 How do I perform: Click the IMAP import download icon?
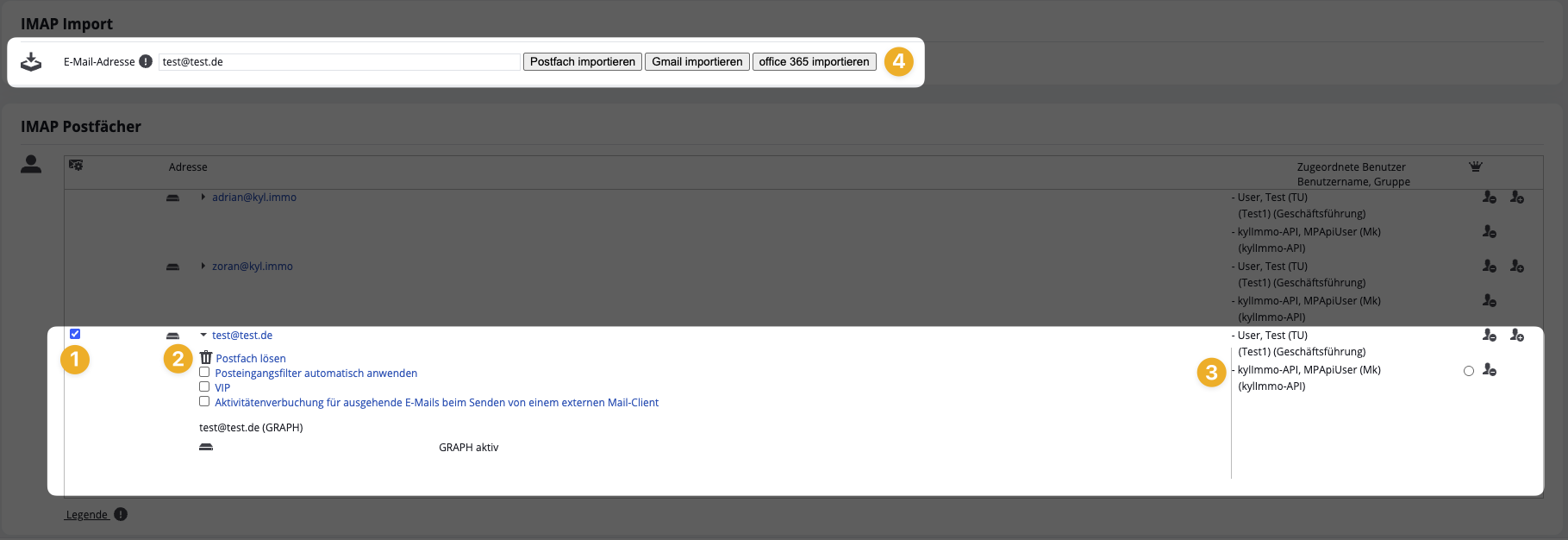pos(31,62)
